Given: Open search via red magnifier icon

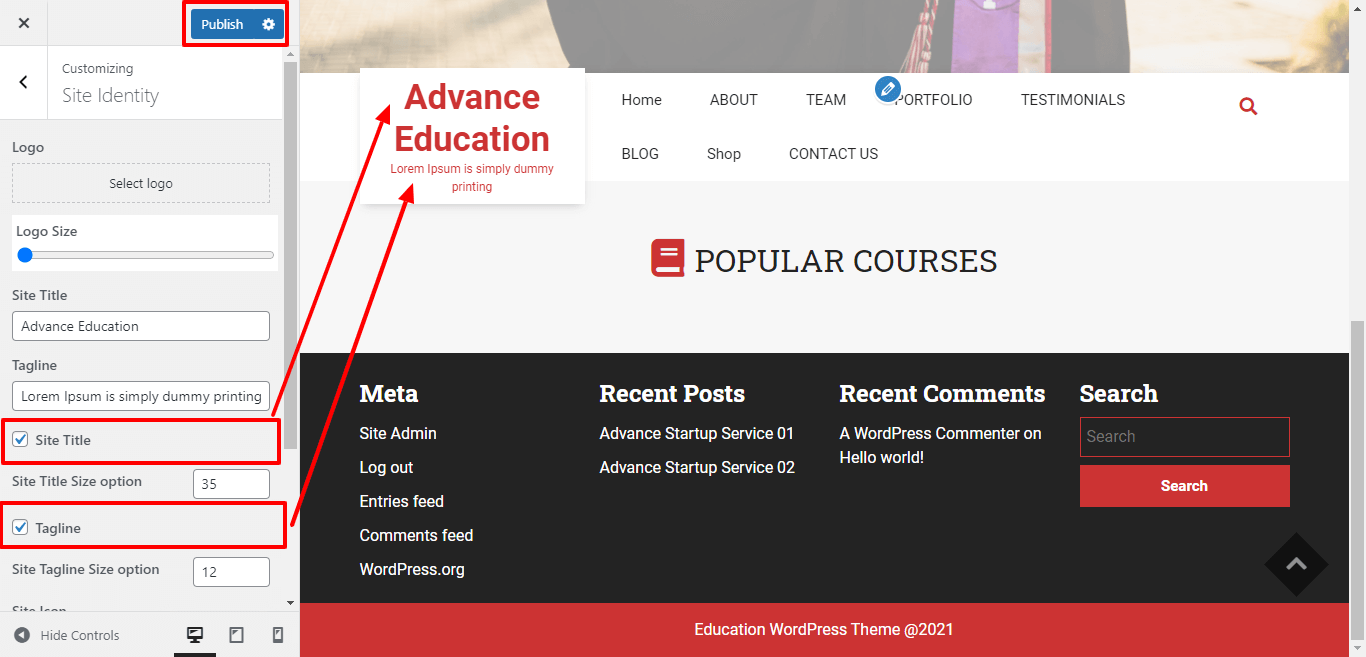Looking at the screenshot, I should (1248, 106).
